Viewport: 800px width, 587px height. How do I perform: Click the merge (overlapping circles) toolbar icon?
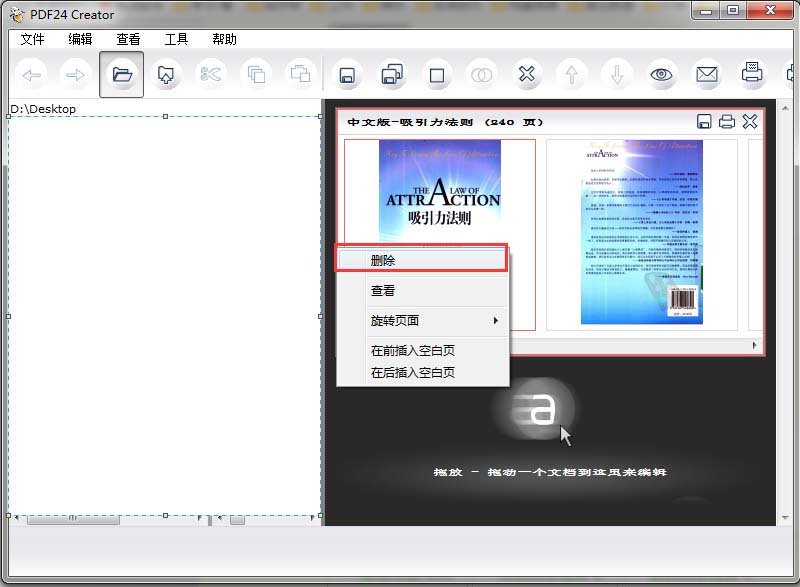coord(482,74)
